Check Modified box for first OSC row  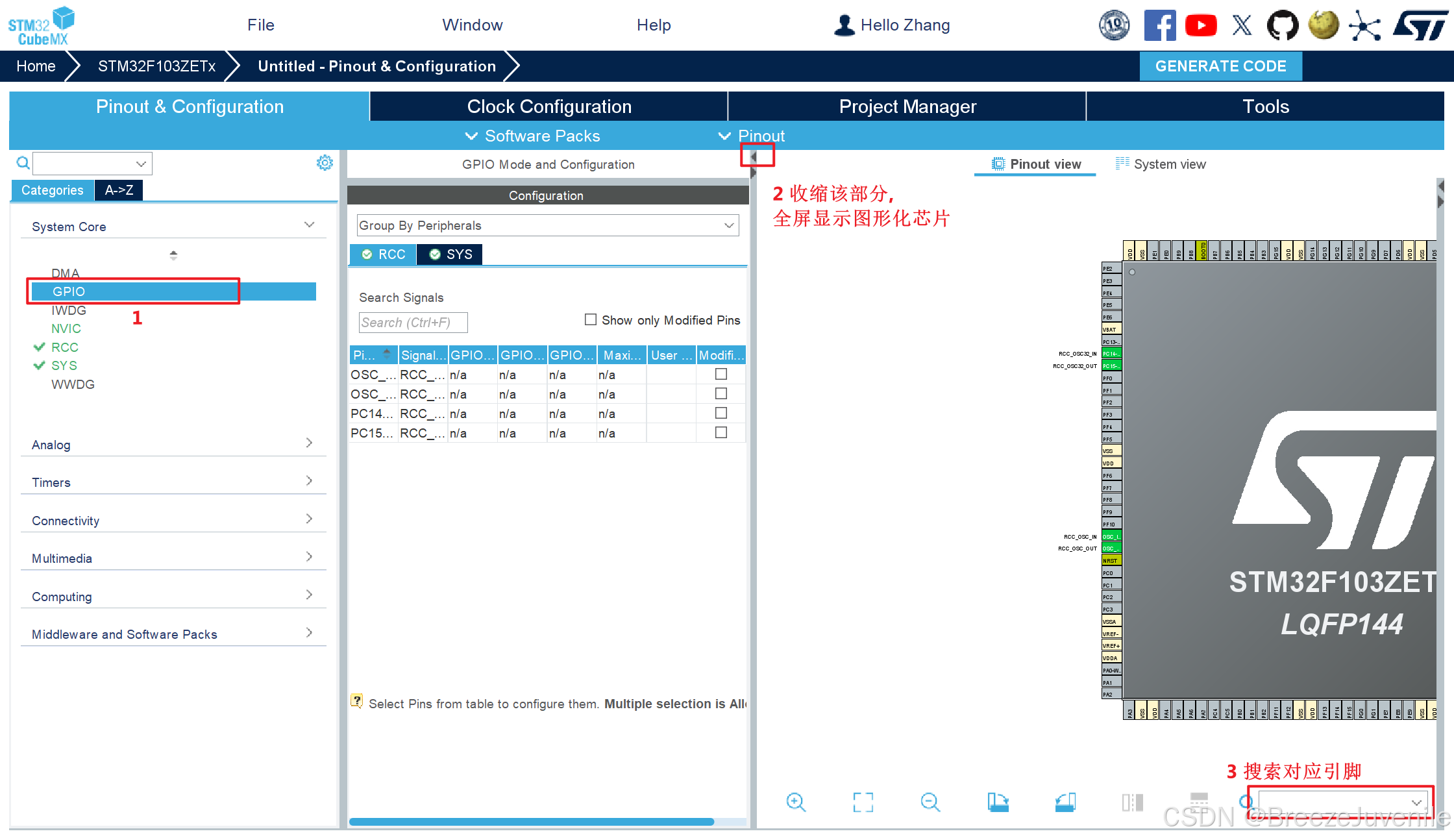click(x=721, y=374)
